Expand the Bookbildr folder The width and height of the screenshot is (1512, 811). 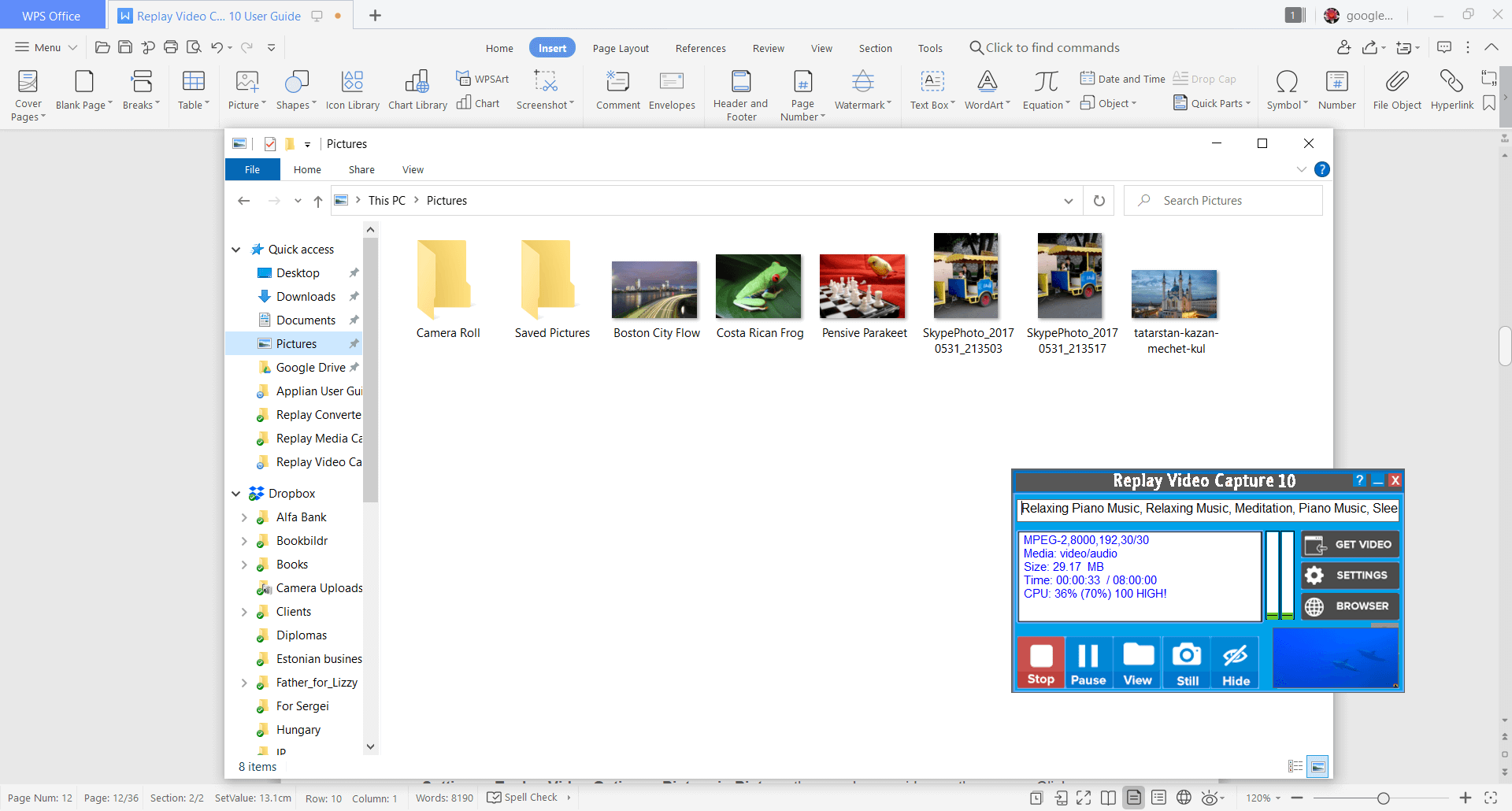[244, 541]
